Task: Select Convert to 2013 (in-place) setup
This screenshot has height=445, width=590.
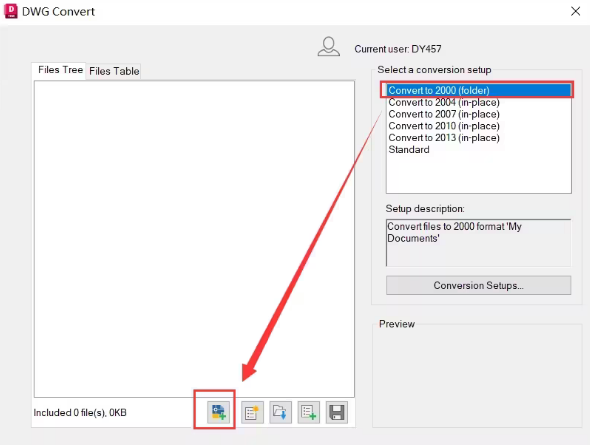Action: click(444, 138)
